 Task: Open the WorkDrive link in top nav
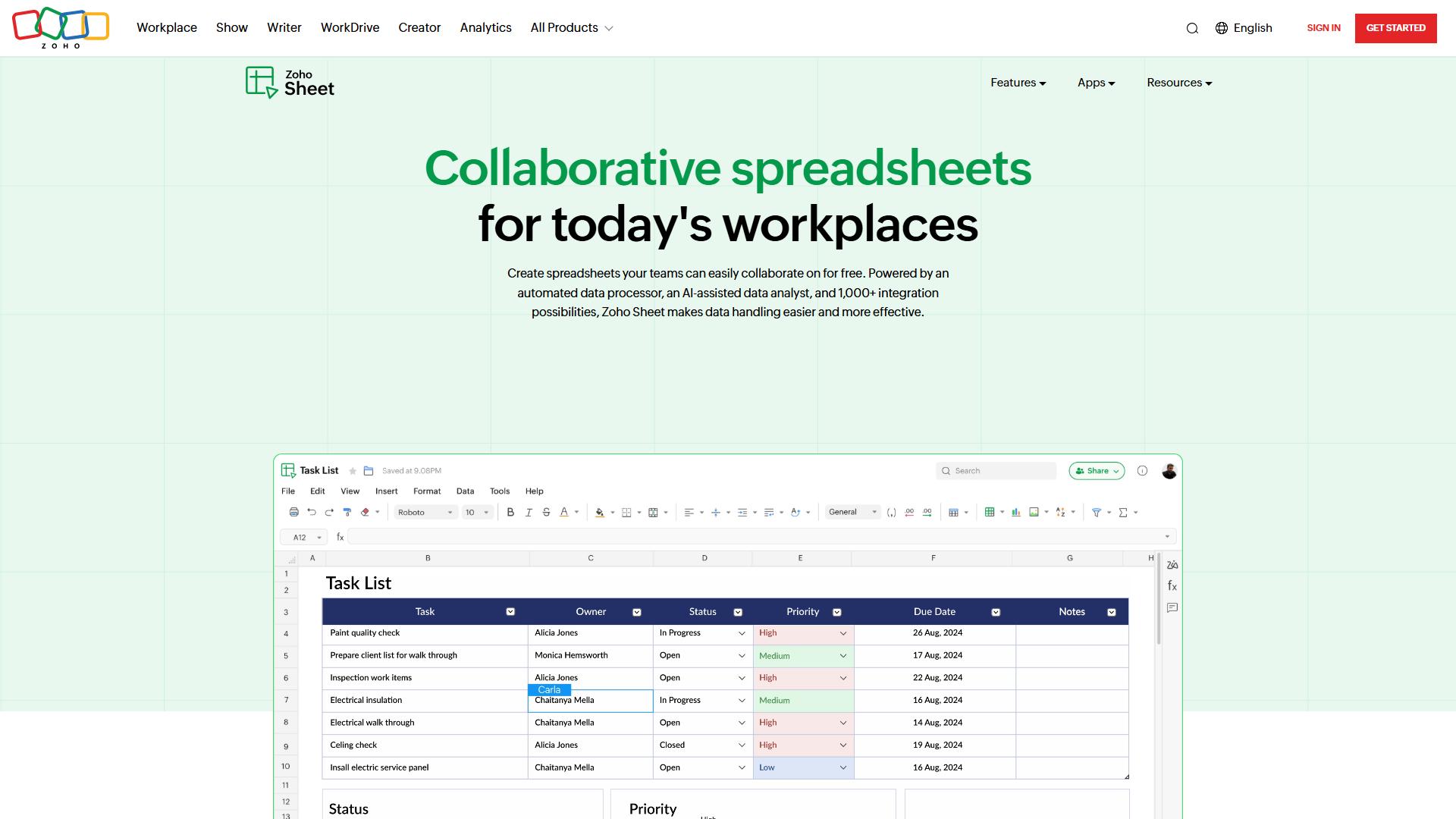pos(350,28)
